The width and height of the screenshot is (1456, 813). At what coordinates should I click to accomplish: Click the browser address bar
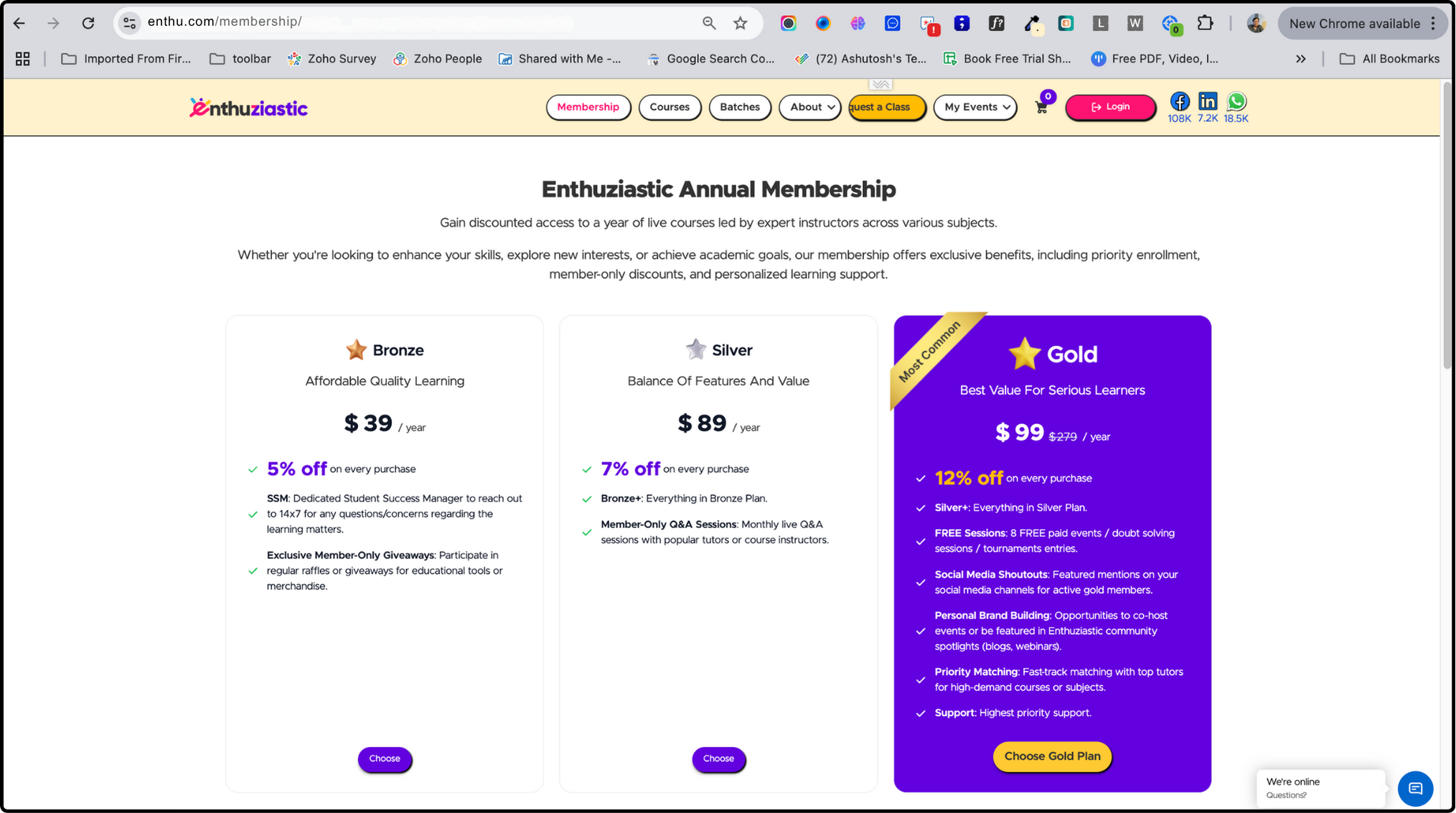click(x=416, y=22)
